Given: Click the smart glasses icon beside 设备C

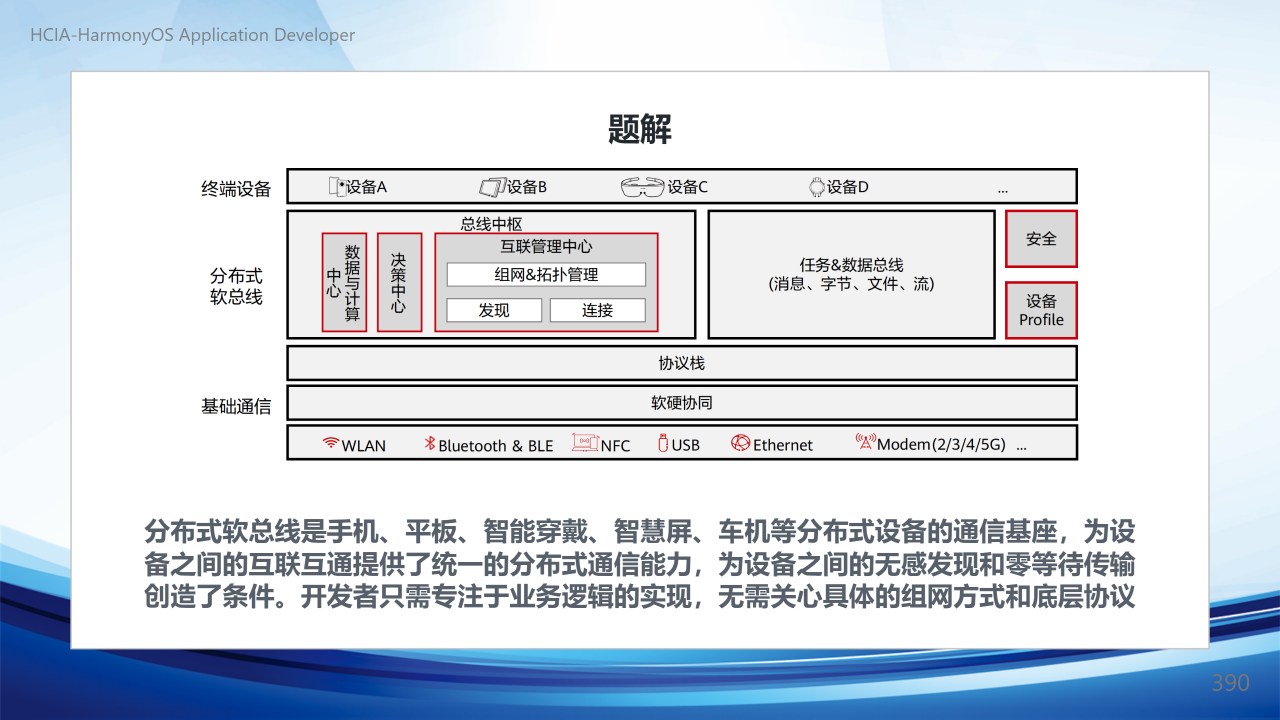Looking at the screenshot, I should pyautogui.click(x=642, y=187).
